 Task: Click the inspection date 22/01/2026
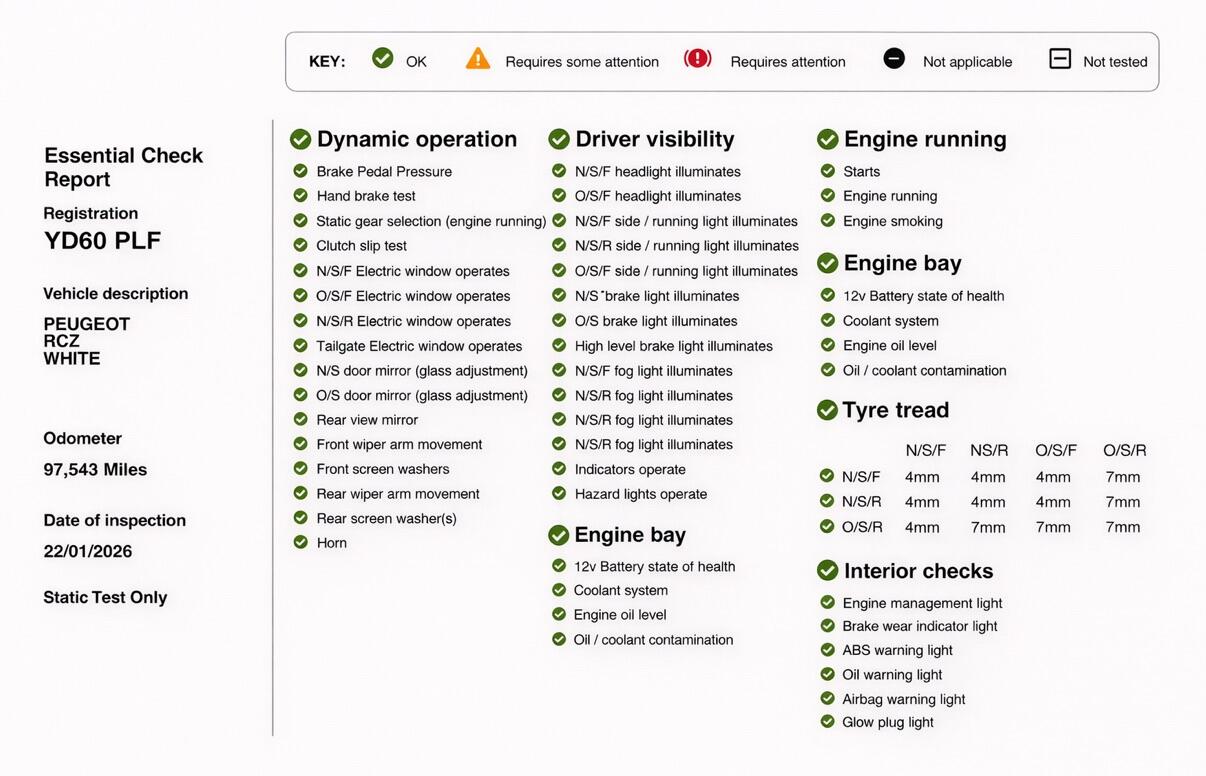(88, 551)
